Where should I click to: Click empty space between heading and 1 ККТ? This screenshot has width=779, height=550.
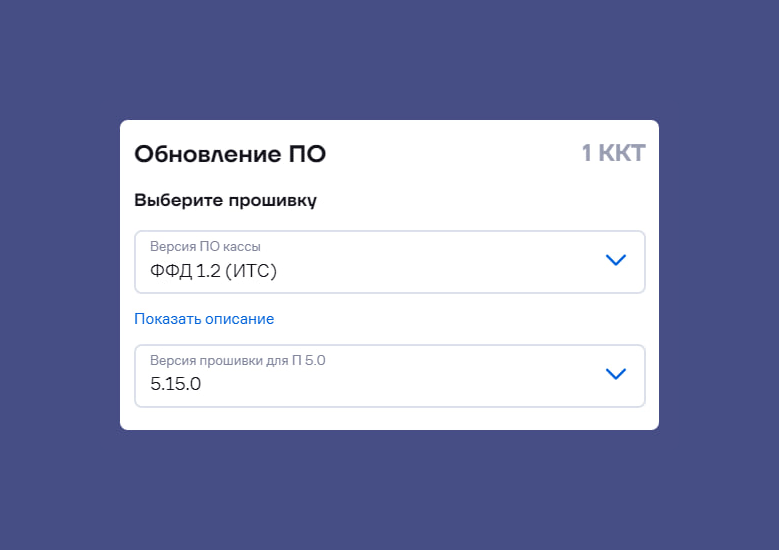450,154
